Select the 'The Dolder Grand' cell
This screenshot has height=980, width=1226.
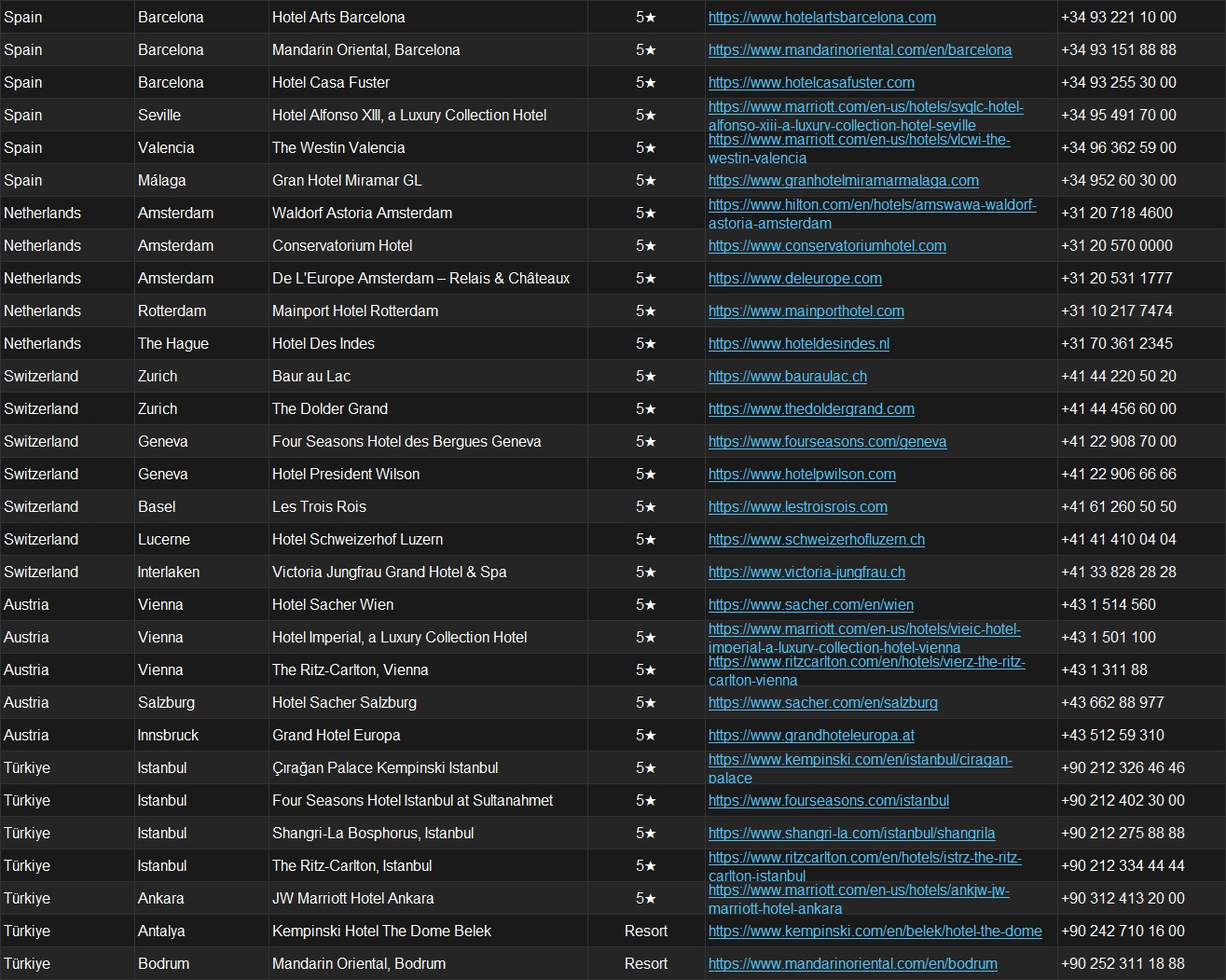pyautogui.click(x=428, y=408)
